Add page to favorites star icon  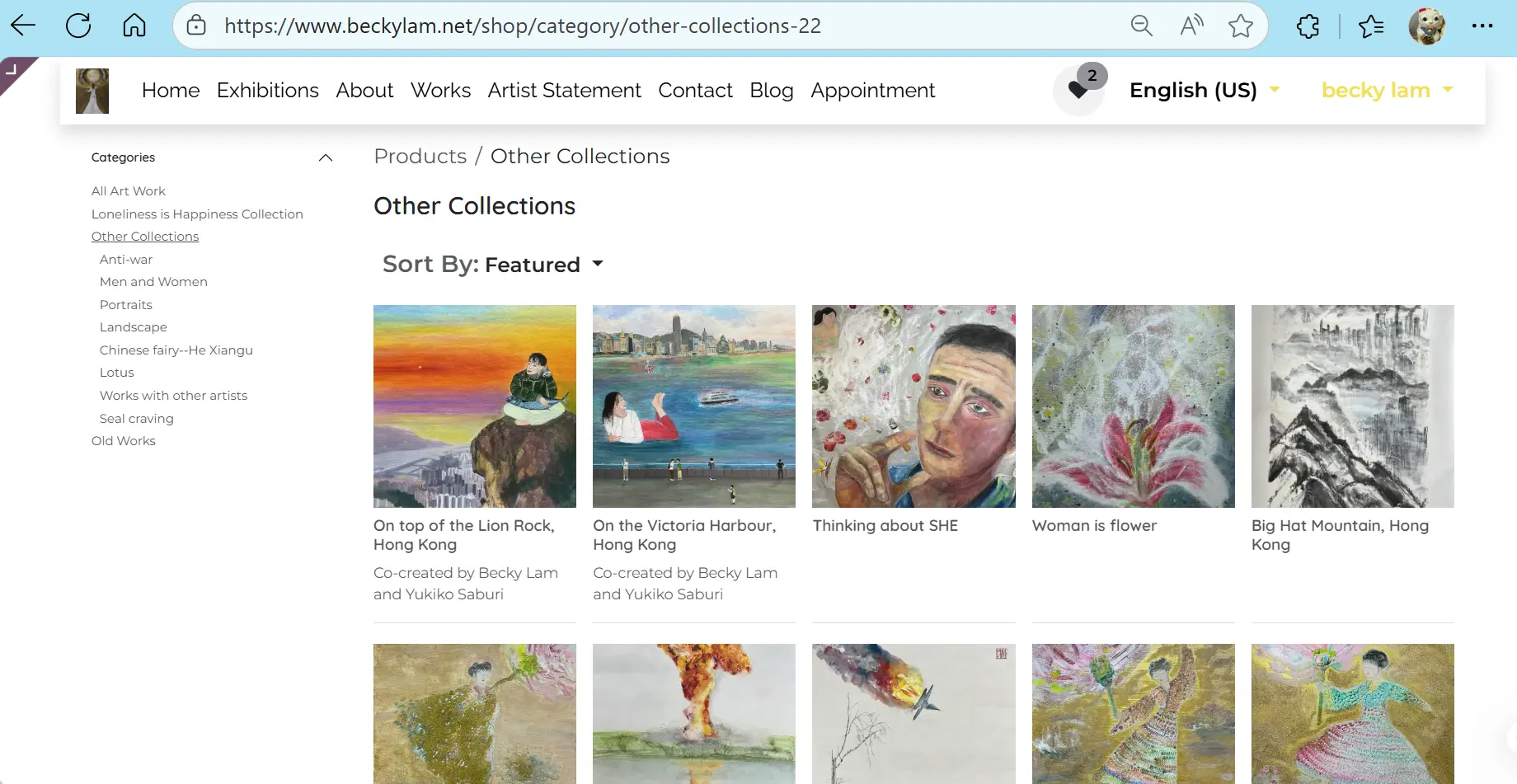pos(1240,26)
